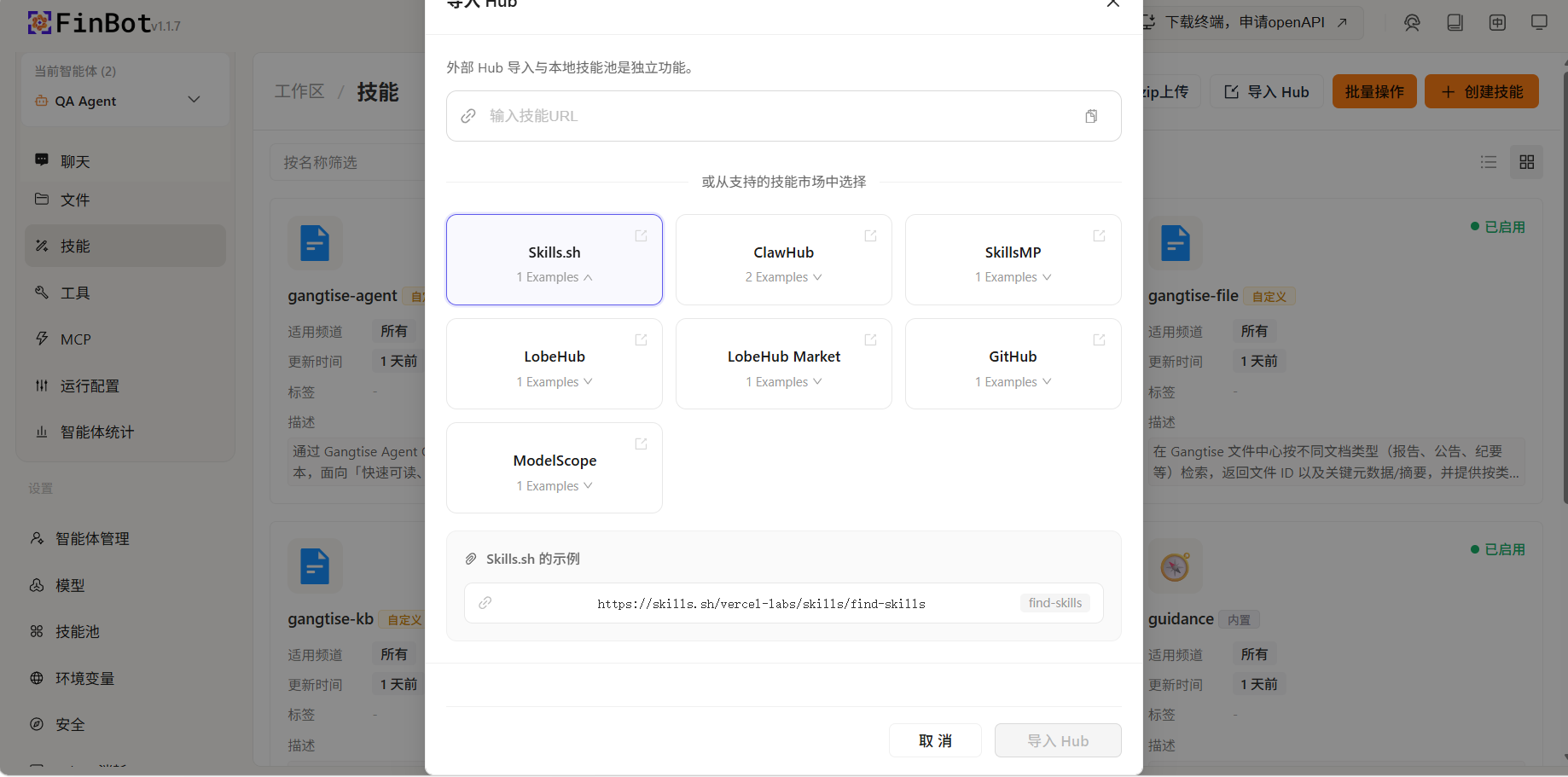Expand LobeHub 1 Examples list
This screenshot has height=777, width=1568.
(555, 382)
